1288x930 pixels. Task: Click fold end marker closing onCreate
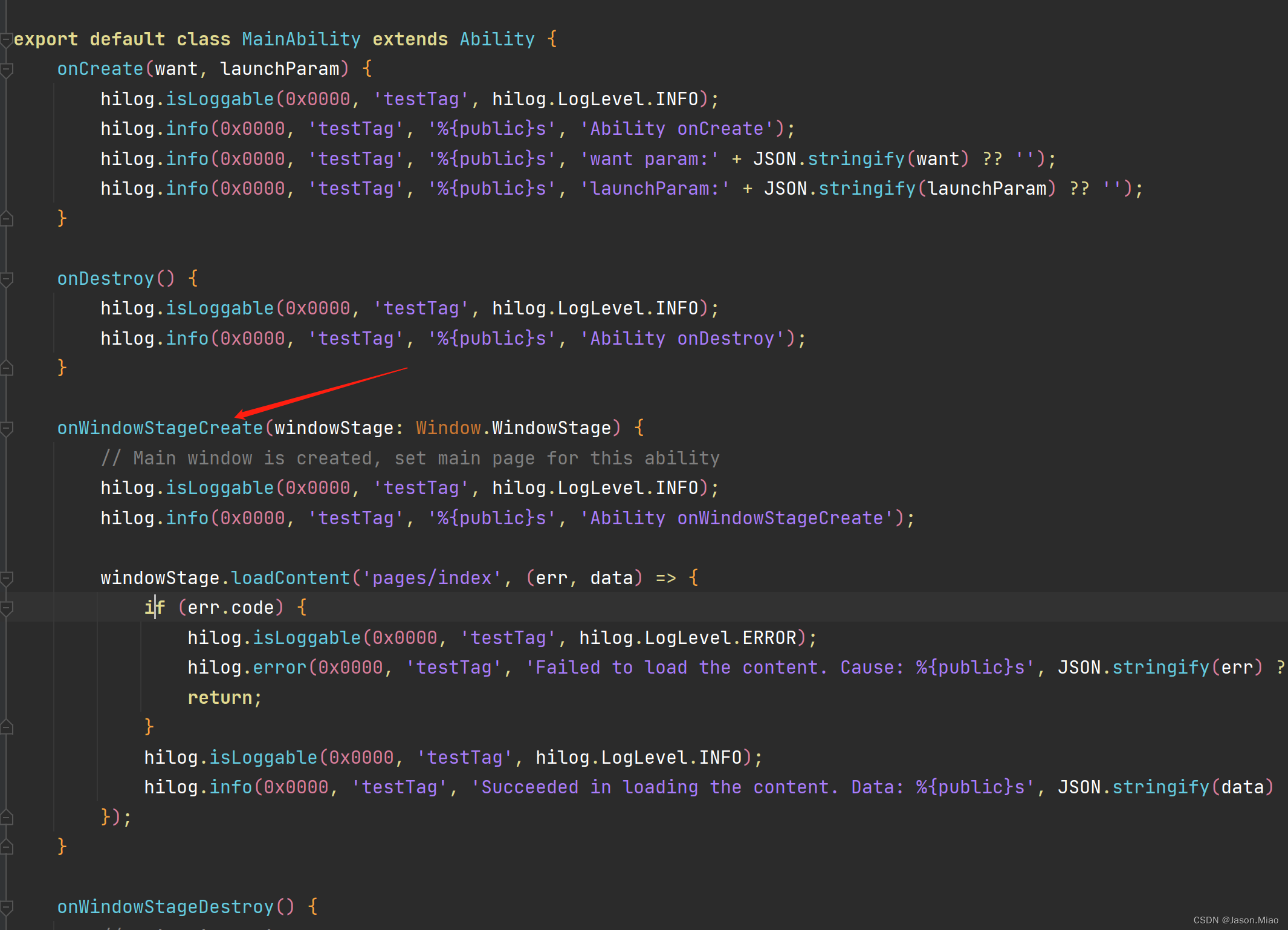point(6,218)
